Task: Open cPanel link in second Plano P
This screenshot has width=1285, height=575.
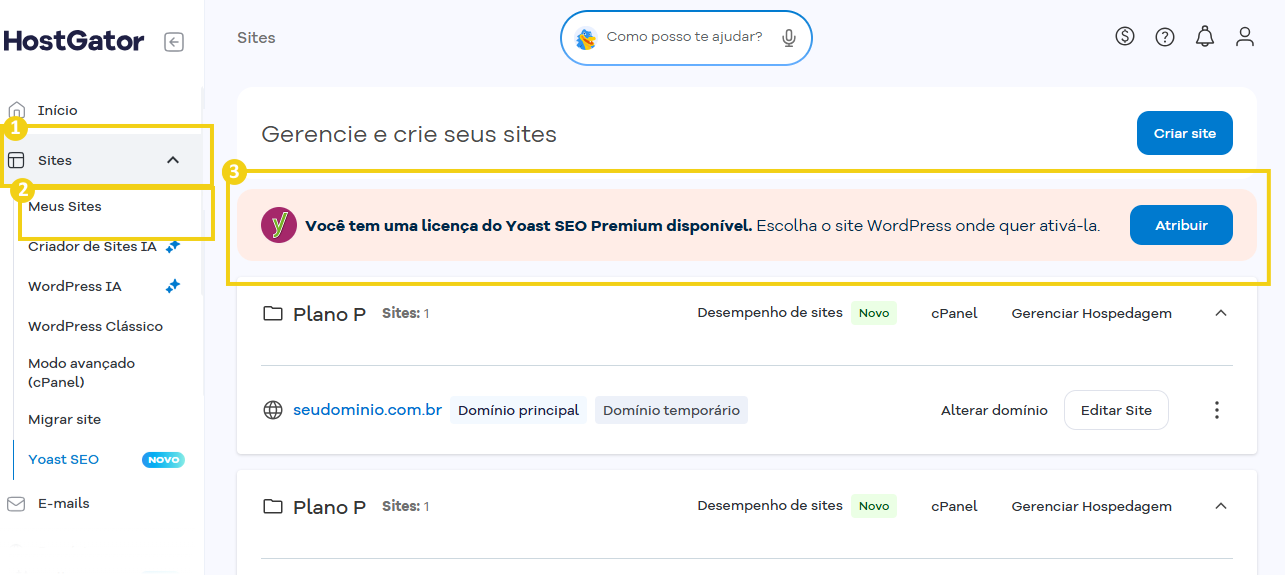Action: click(954, 506)
